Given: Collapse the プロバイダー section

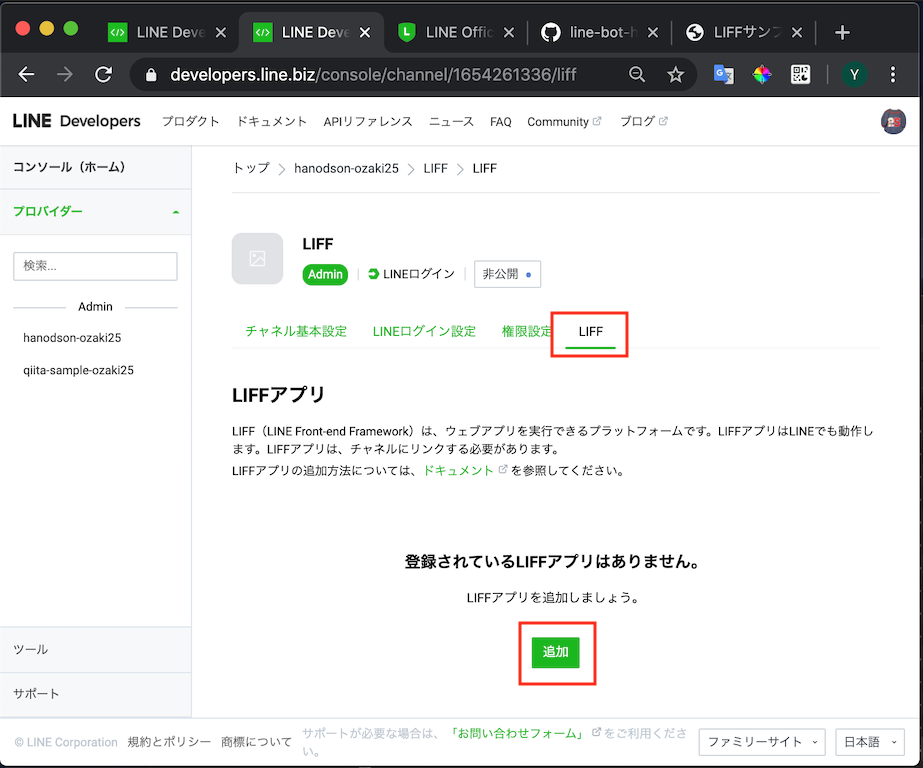Looking at the screenshot, I should coord(95,212).
